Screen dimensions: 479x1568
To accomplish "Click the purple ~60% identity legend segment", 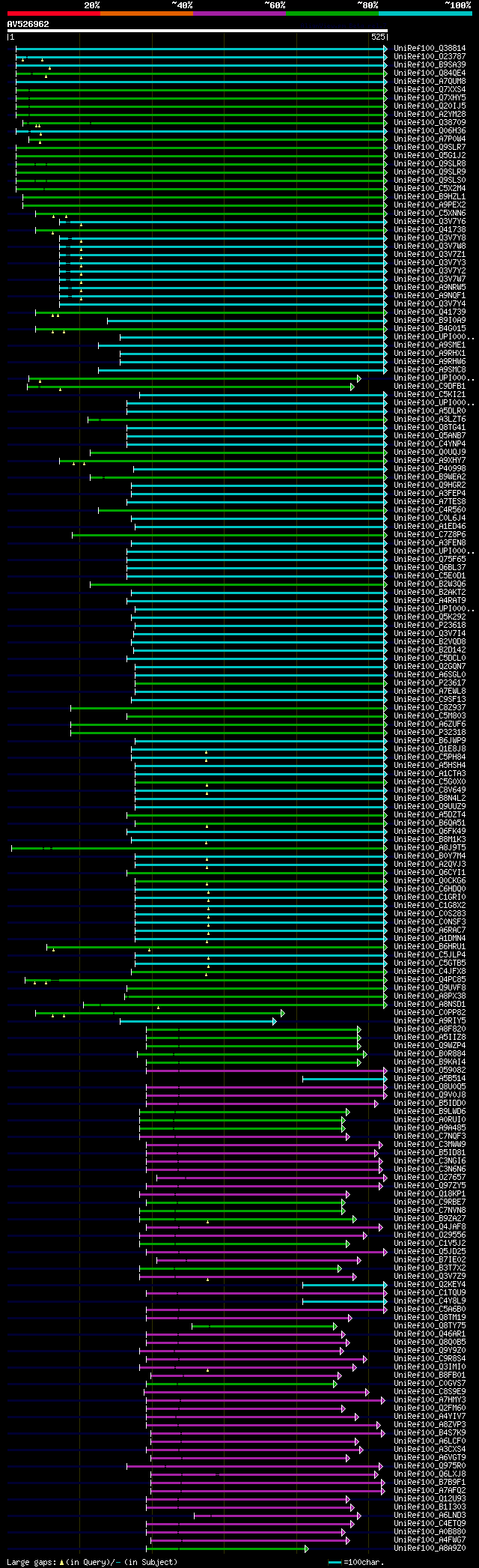I will (x=239, y=13).
